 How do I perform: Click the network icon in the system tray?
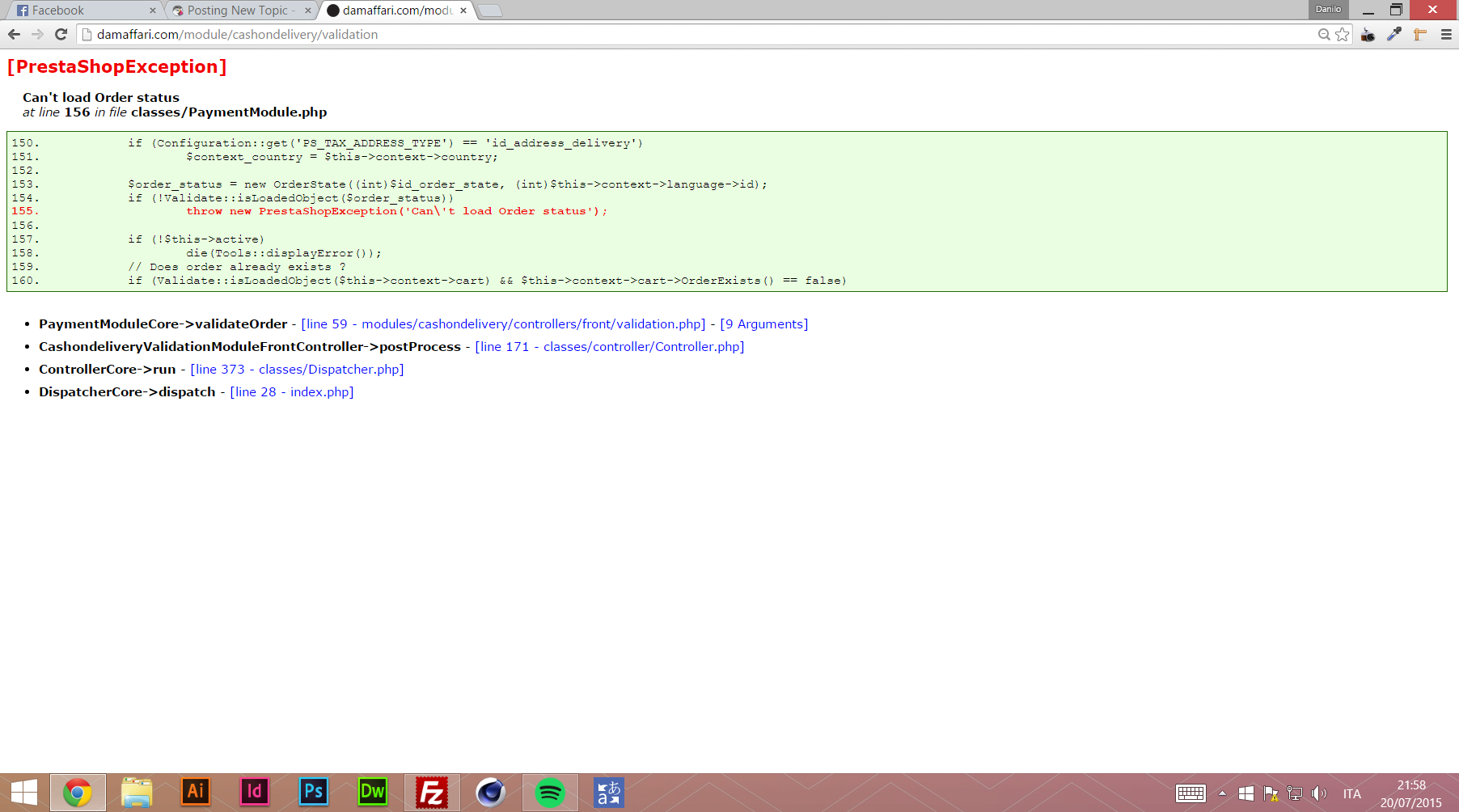pyautogui.click(x=1295, y=793)
